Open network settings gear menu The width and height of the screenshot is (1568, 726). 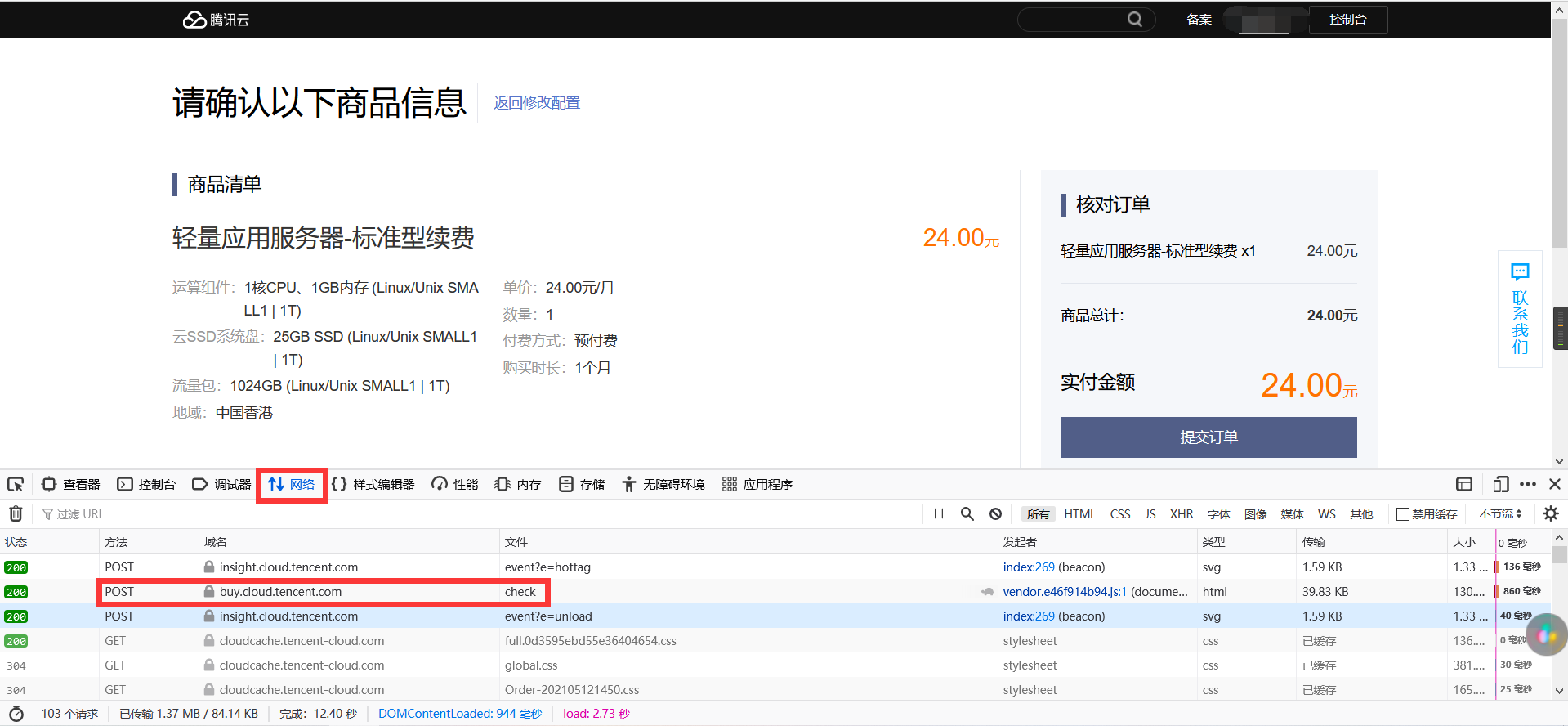pos(1551,513)
